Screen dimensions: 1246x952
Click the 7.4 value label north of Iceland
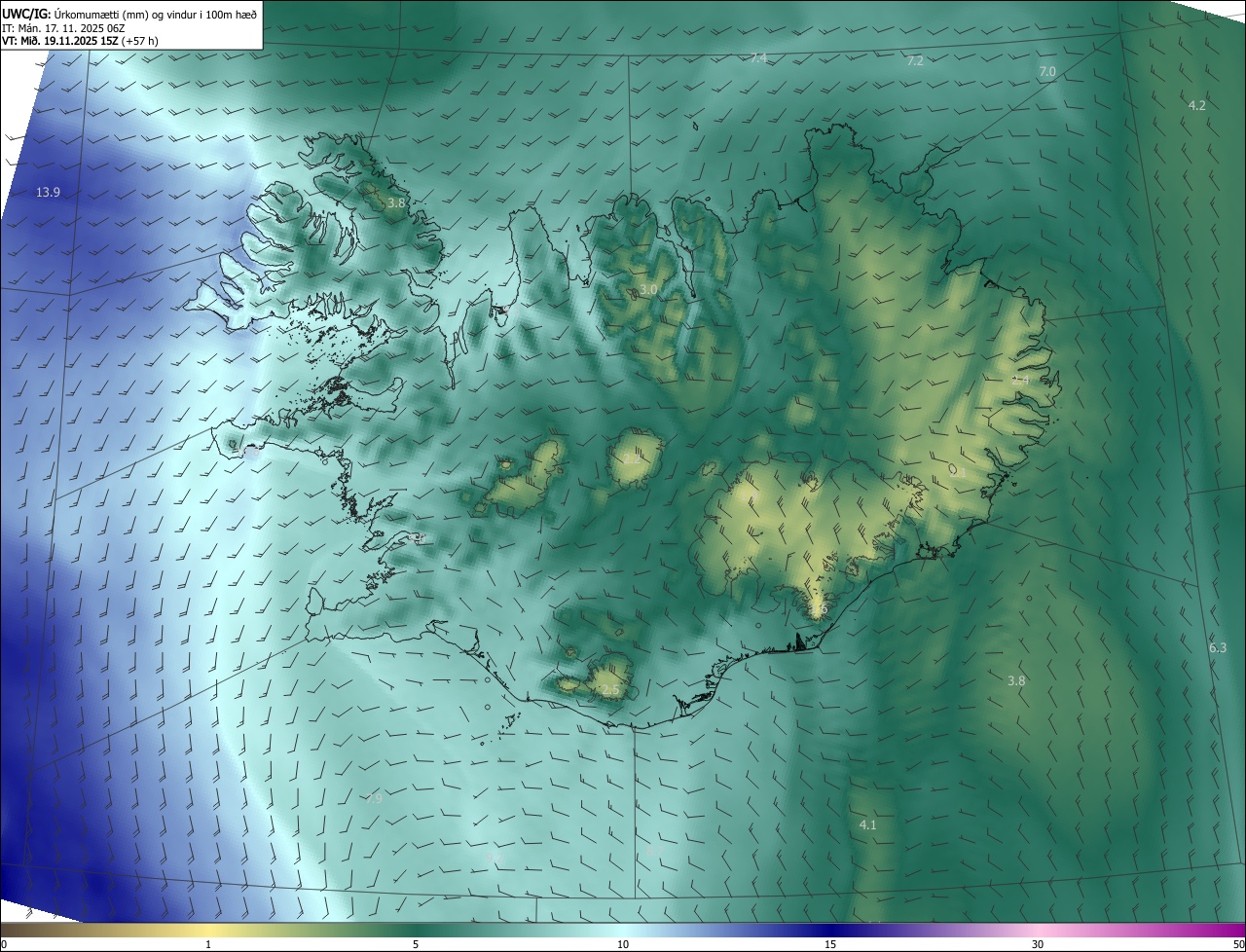[759, 58]
